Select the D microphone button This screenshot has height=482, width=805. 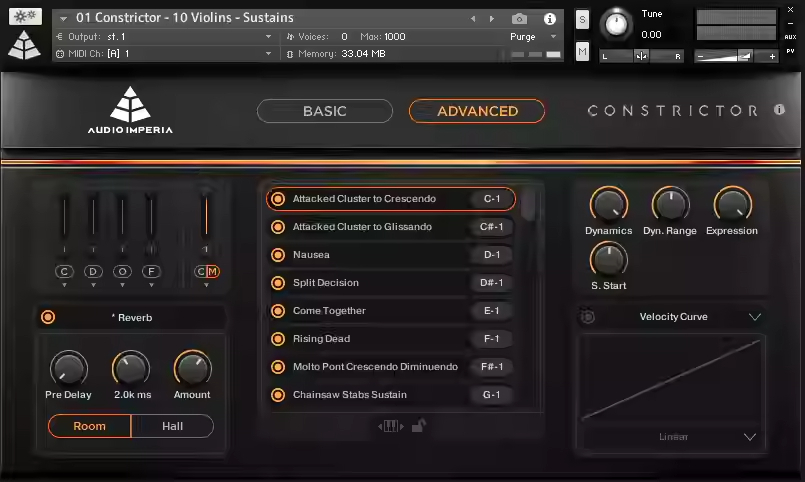pos(93,272)
